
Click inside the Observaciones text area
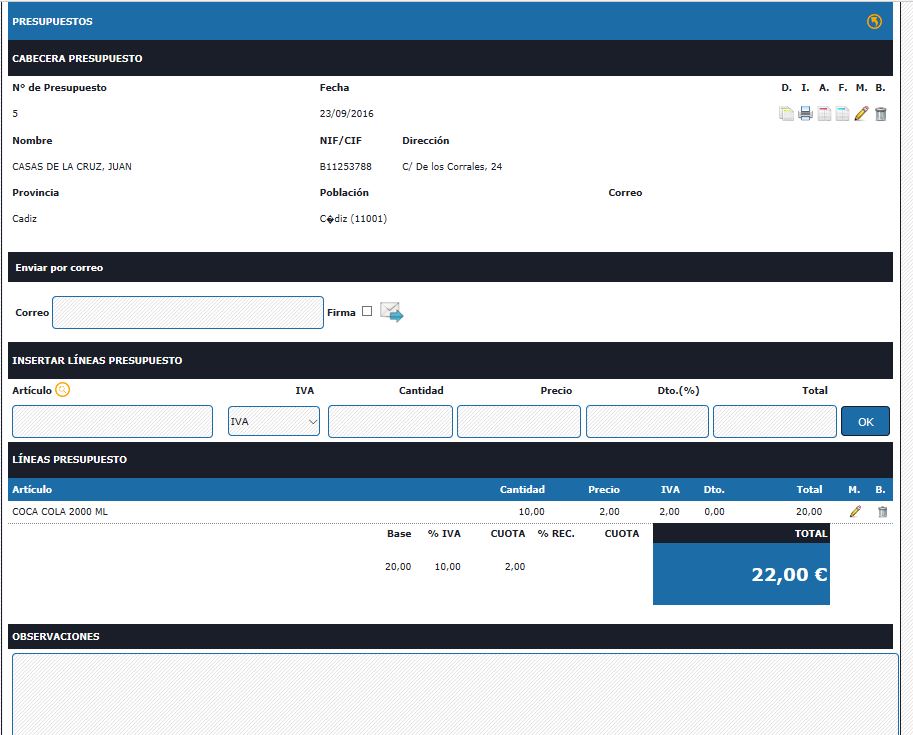click(455, 693)
